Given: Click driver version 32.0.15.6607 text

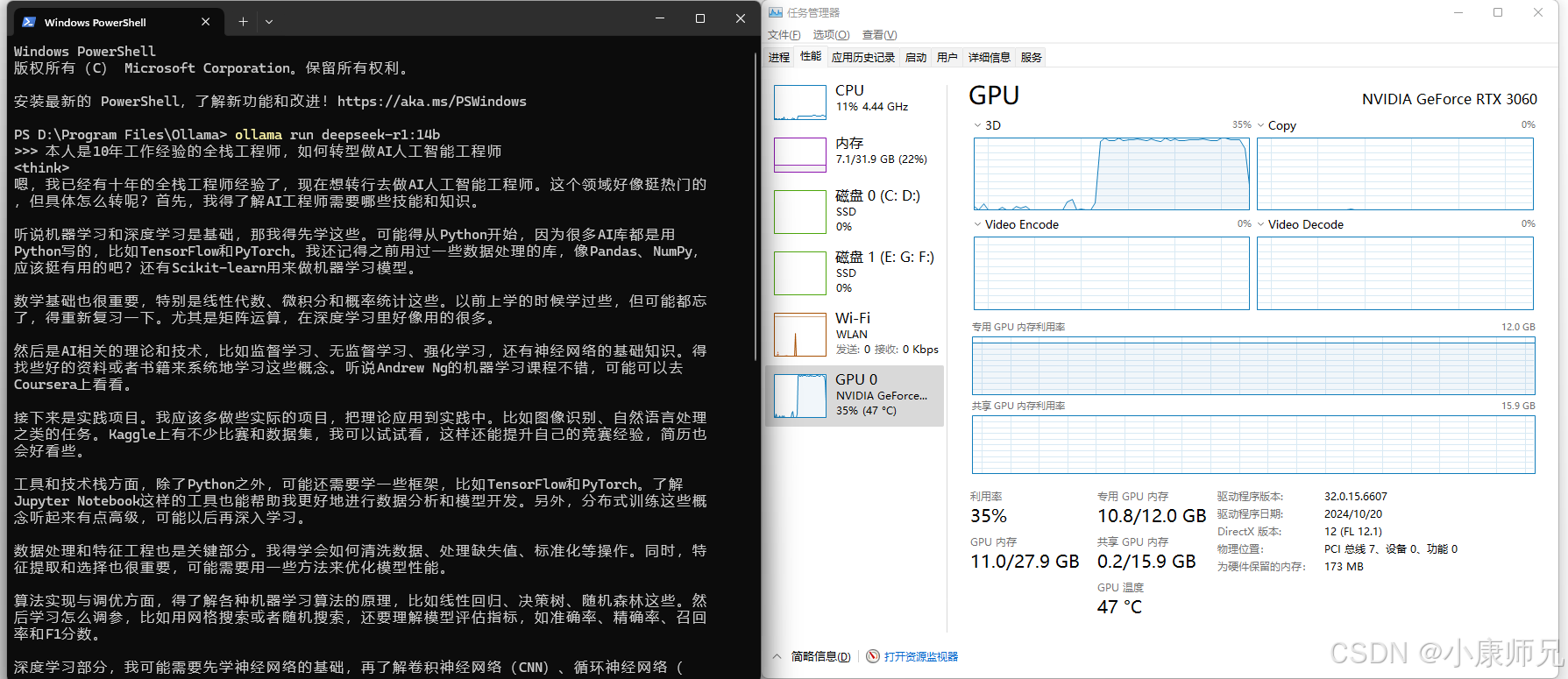Looking at the screenshot, I should (1356, 497).
